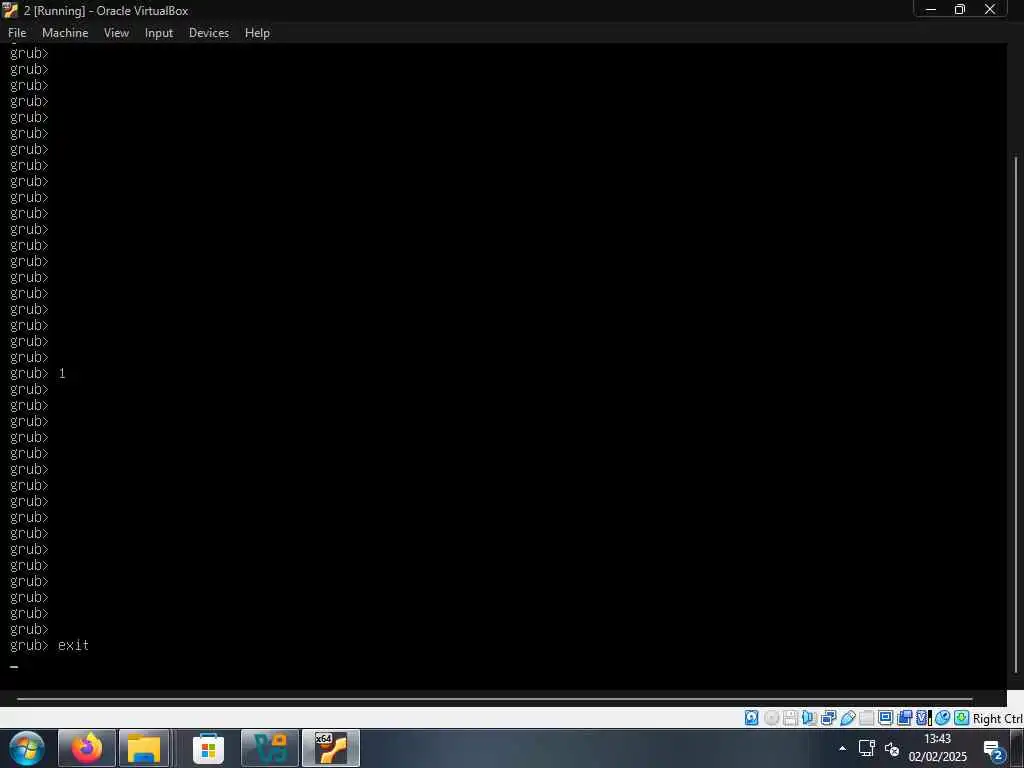Open the File menu
This screenshot has height=768, width=1024.
(x=17, y=33)
